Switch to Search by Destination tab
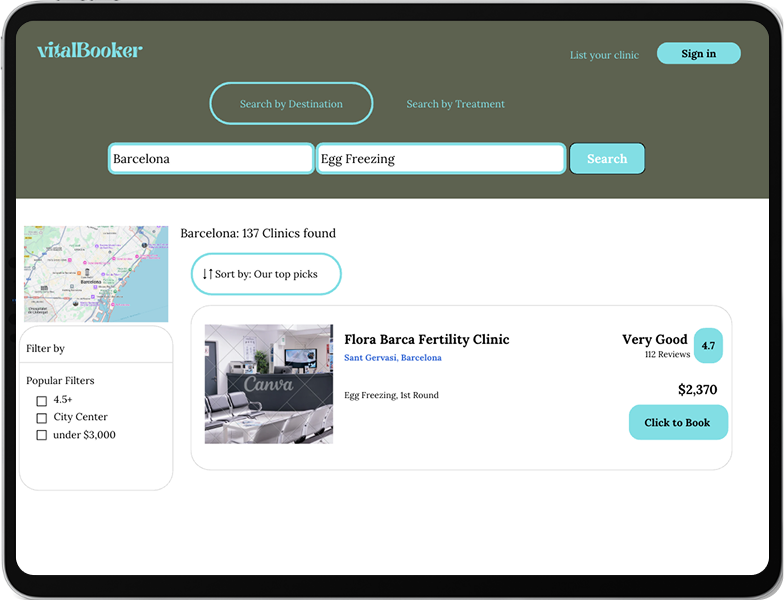The height and width of the screenshot is (600, 784). 291,104
